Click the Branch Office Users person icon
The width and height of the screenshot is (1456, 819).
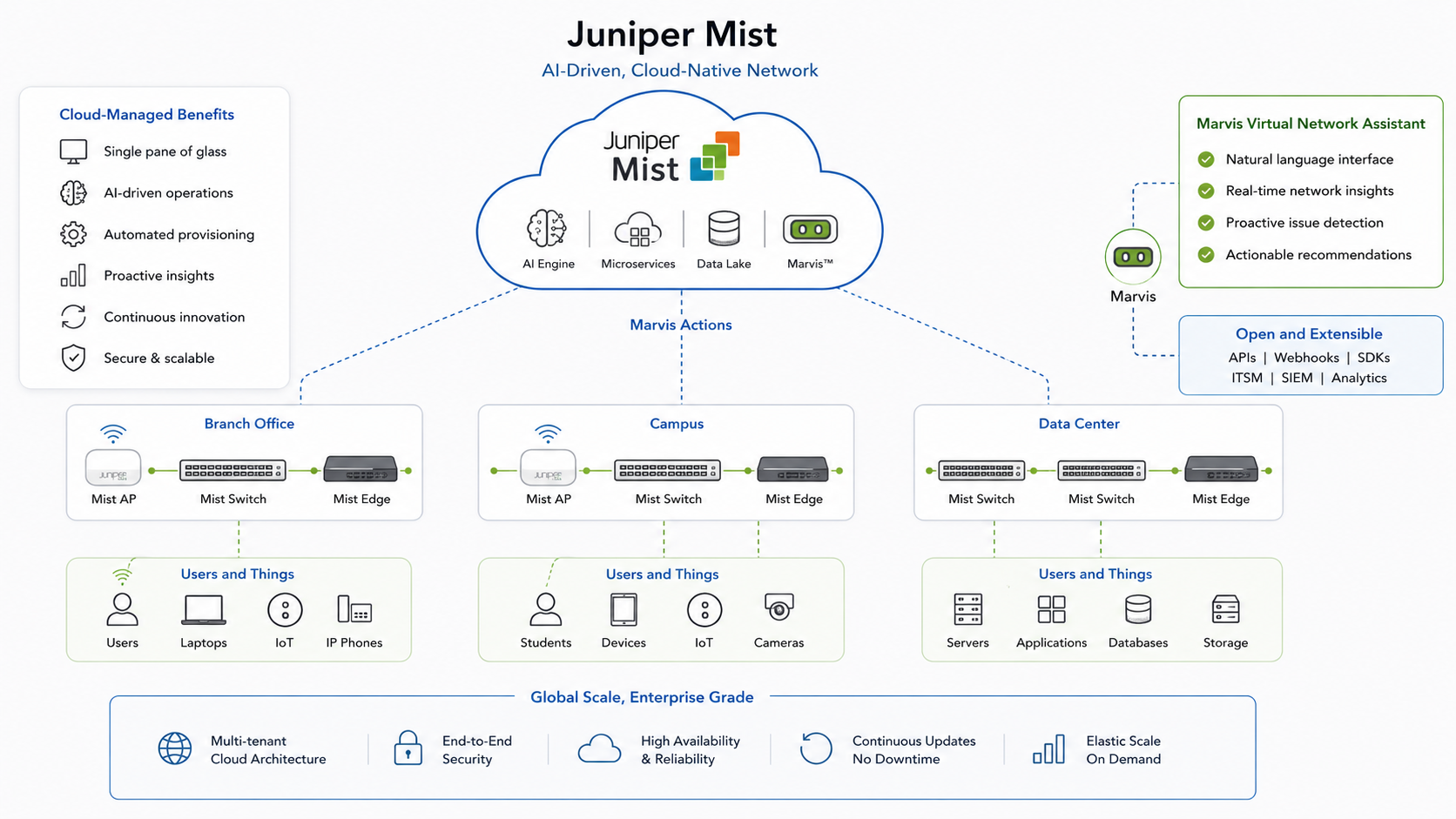pos(122,609)
